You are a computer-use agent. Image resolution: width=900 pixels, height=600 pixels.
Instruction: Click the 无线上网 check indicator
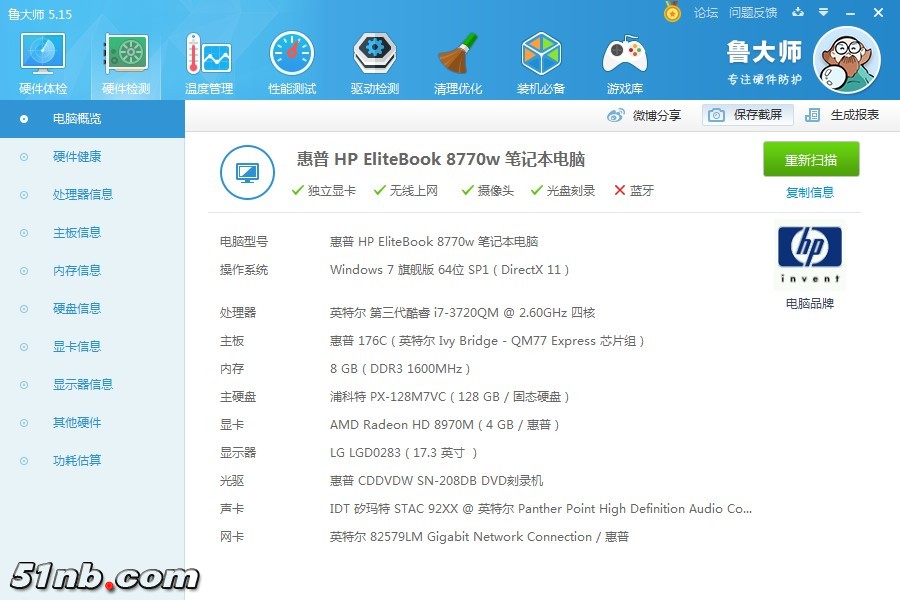coord(406,191)
